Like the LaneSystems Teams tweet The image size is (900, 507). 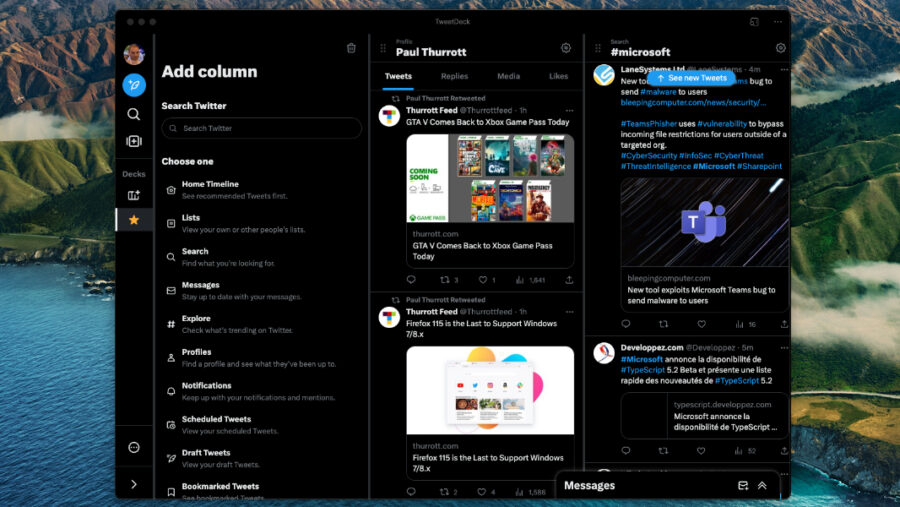pos(701,324)
